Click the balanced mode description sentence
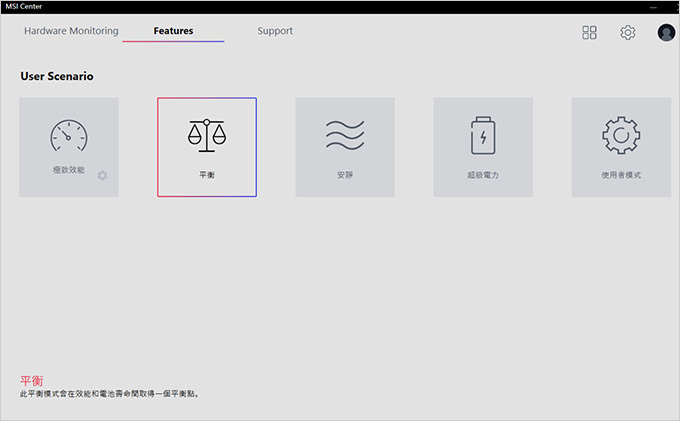Viewport: 680px width, 421px height. (x=109, y=394)
